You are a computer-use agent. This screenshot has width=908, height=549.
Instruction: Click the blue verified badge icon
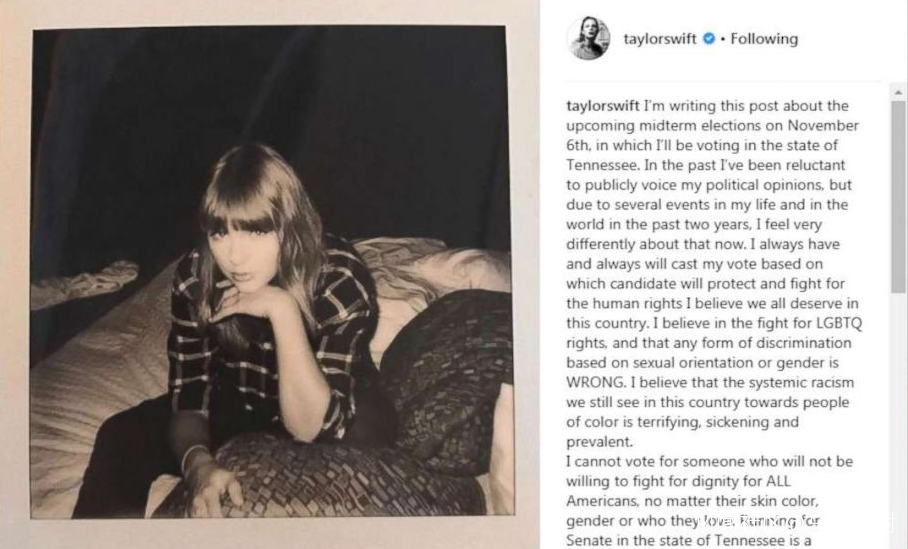pyautogui.click(x=709, y=39)
